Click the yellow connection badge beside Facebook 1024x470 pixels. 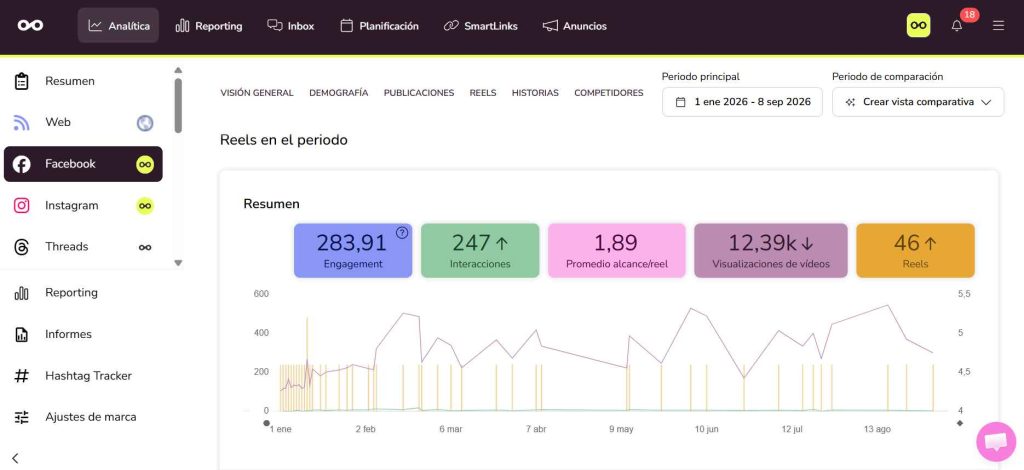(145, 164)
